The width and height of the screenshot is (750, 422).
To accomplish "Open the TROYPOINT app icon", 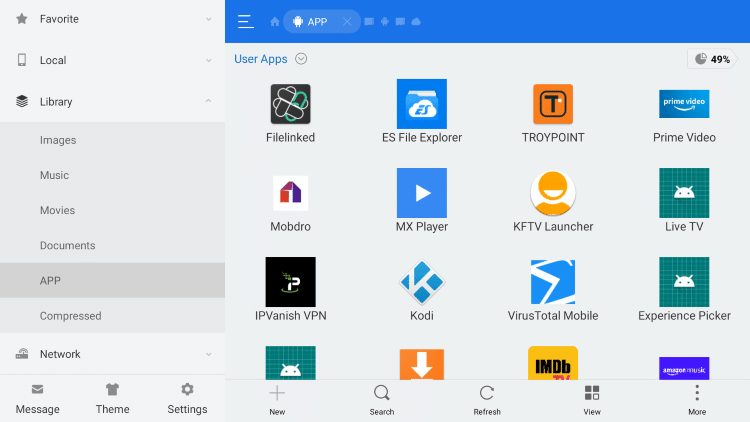I will coord(552,104).
